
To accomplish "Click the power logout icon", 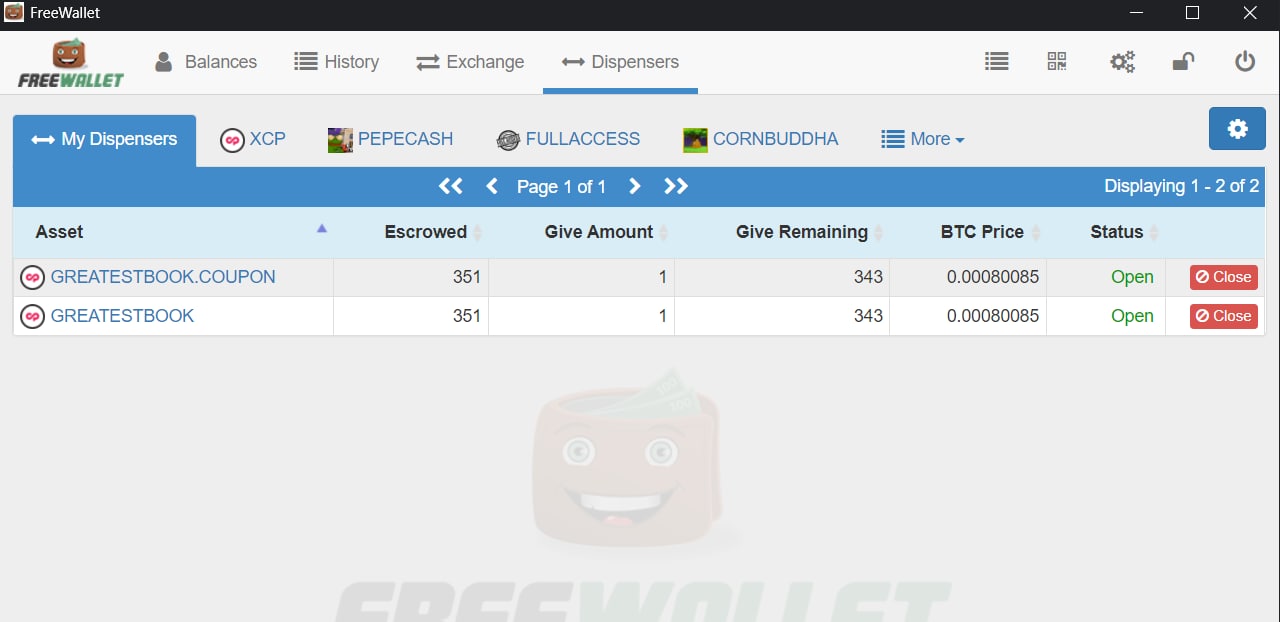I will [1245, 62].
